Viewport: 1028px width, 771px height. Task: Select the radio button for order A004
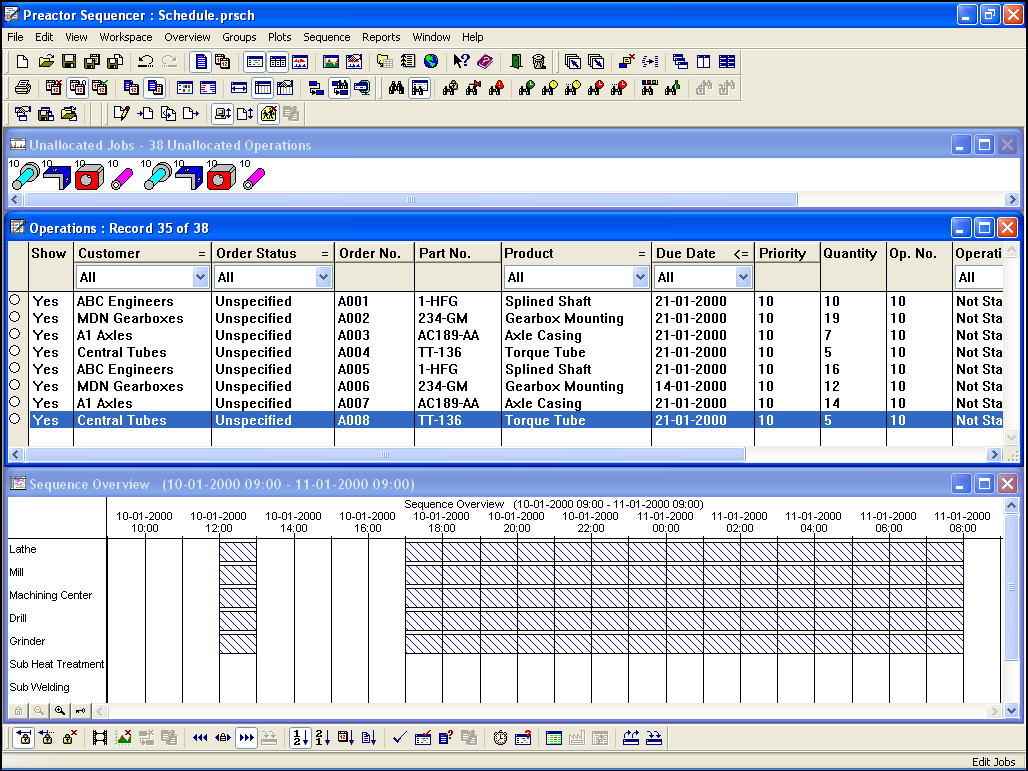pos(14,351)
